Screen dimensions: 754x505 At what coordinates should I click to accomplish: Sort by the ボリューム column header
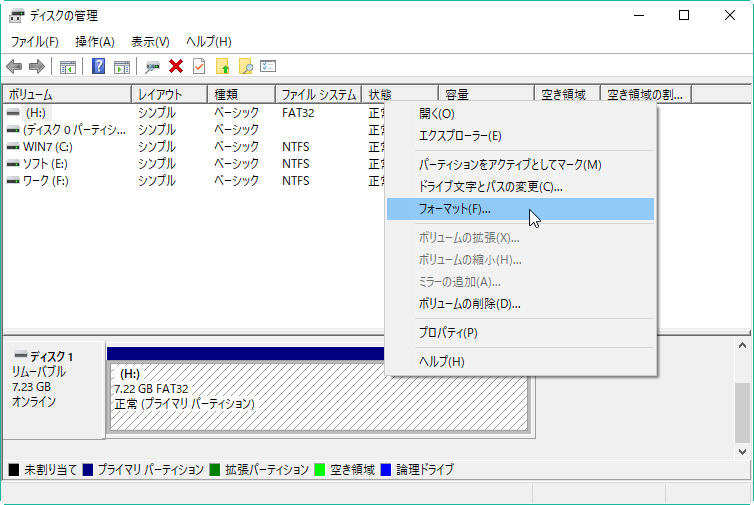67,95
